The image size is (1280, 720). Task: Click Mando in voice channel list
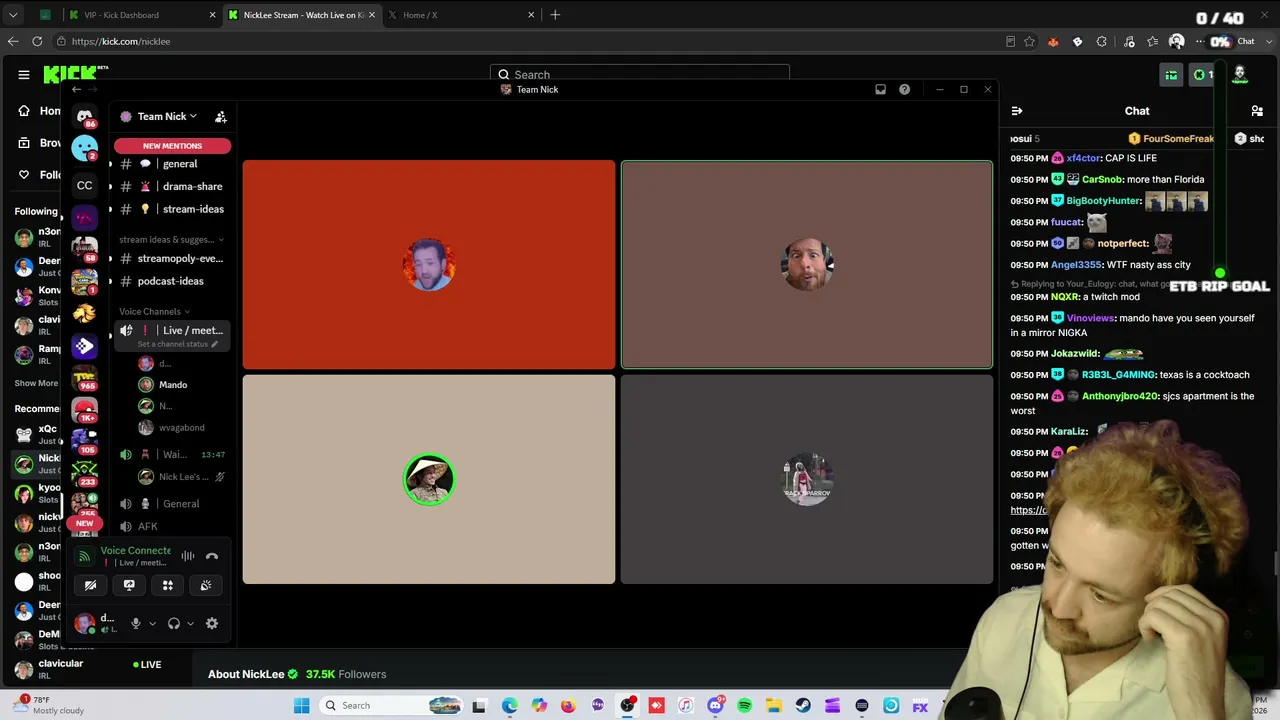click(172, 385)
